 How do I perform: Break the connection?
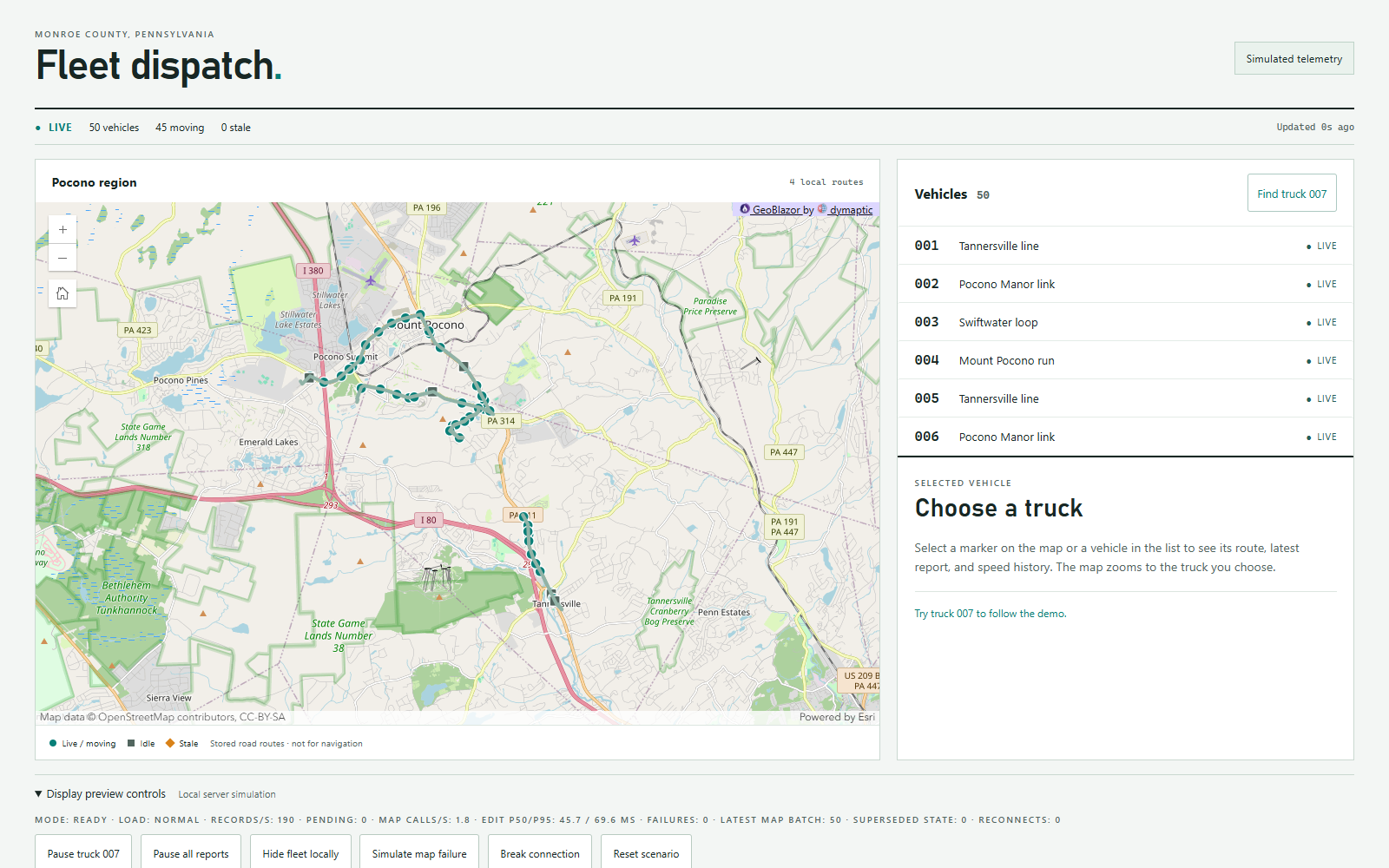540,853
